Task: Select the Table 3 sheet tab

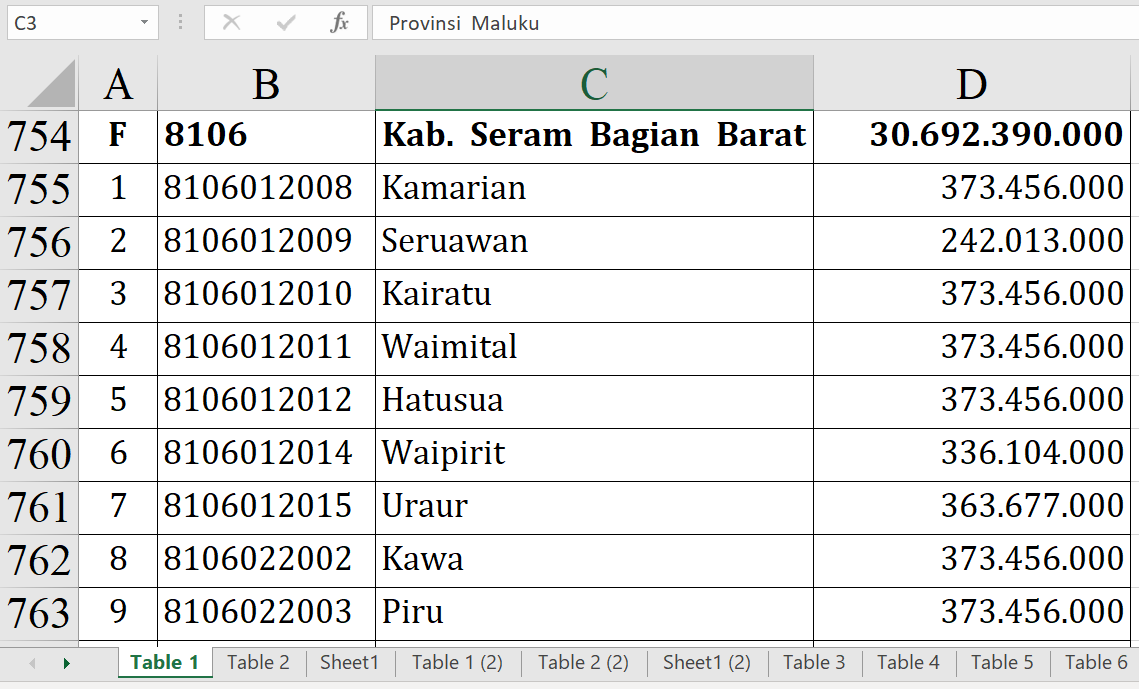Action: 814,662
